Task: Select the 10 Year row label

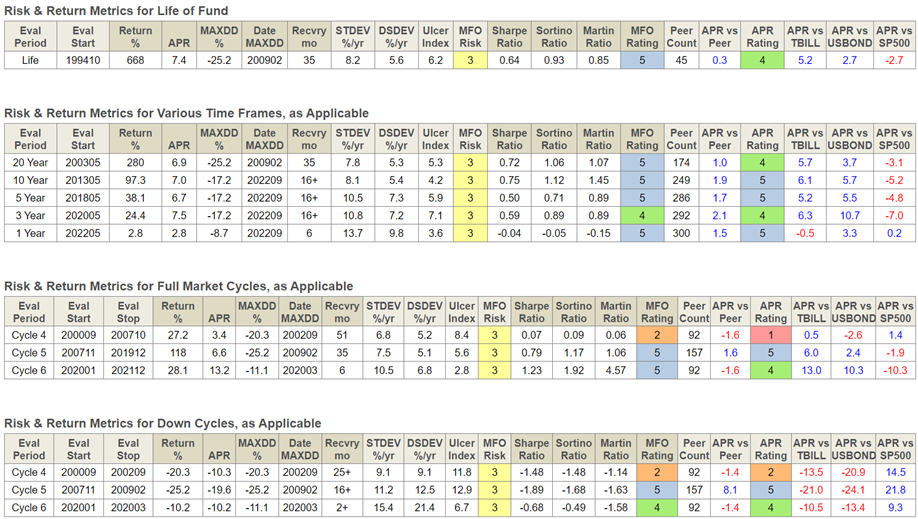Action: coord(31,180)
